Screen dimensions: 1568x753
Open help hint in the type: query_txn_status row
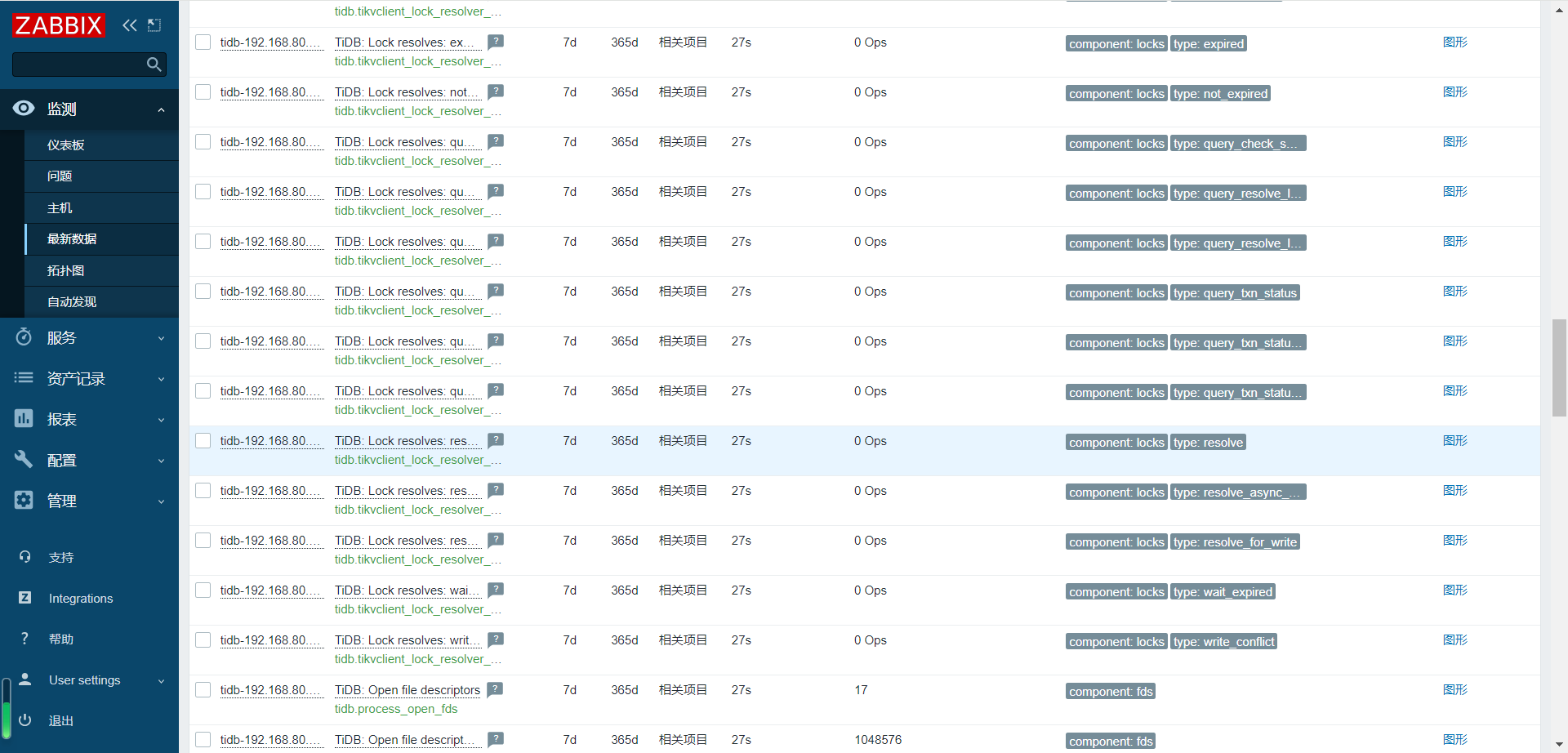pyautogui.click(x=496, y=291)
